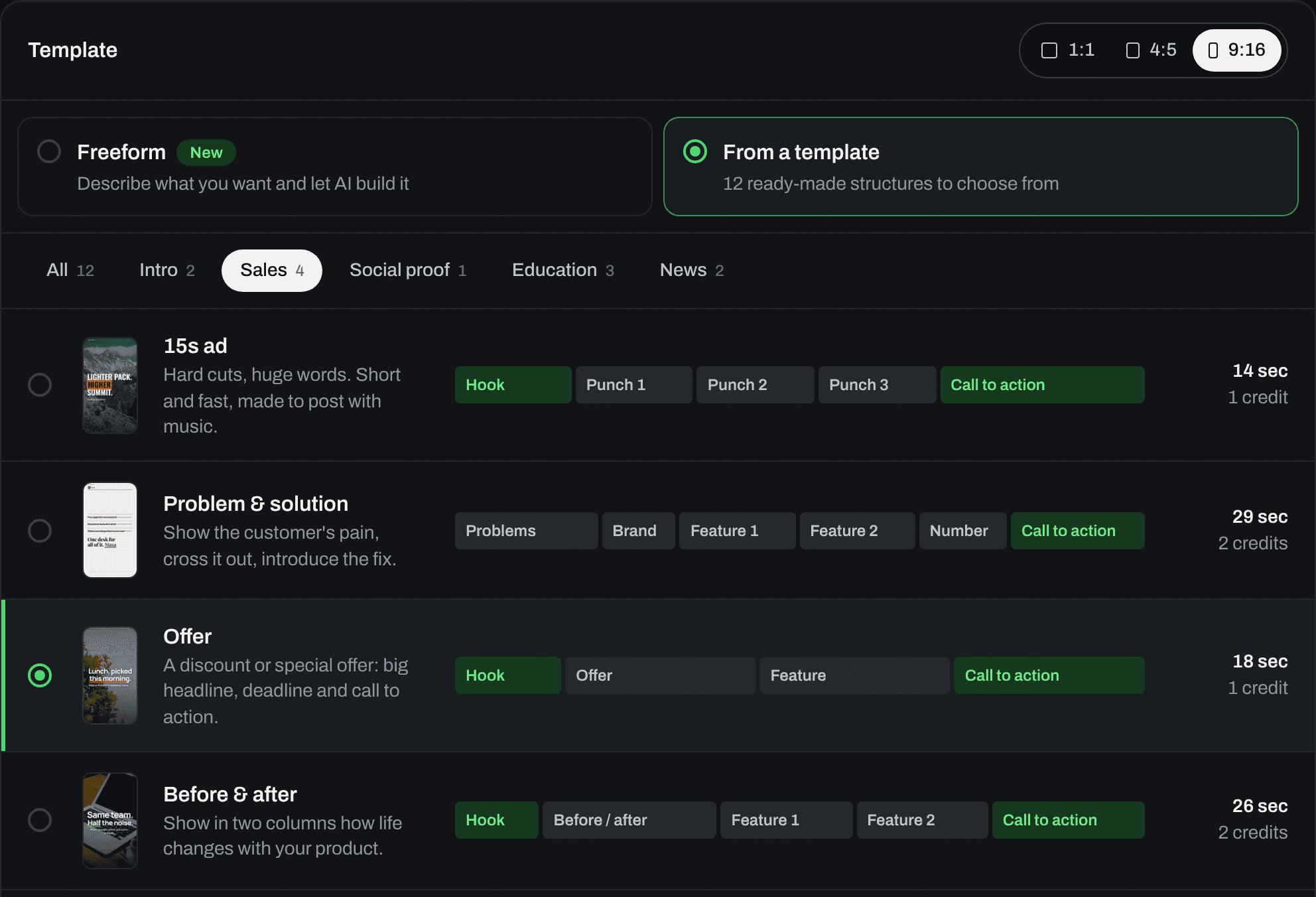Click the Problems segment
Image resolution: width=1316 pixels, height=897 pixels.
tap(527, 531)
